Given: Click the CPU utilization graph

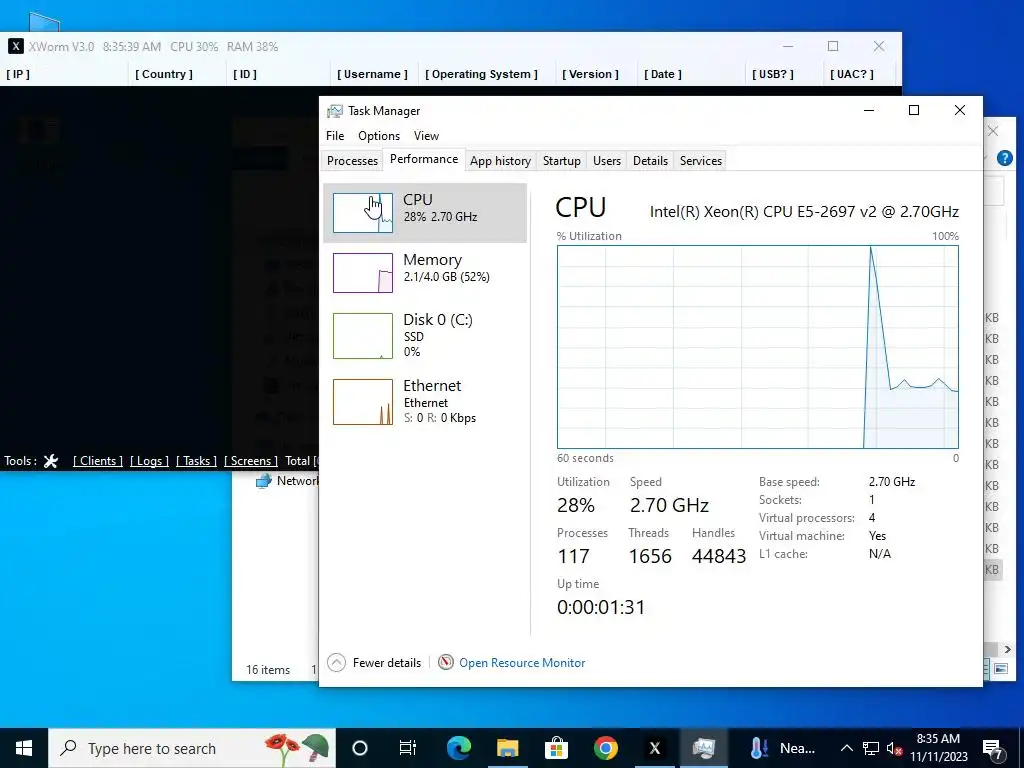Looking at the screenshot, I should coord(758,347).
